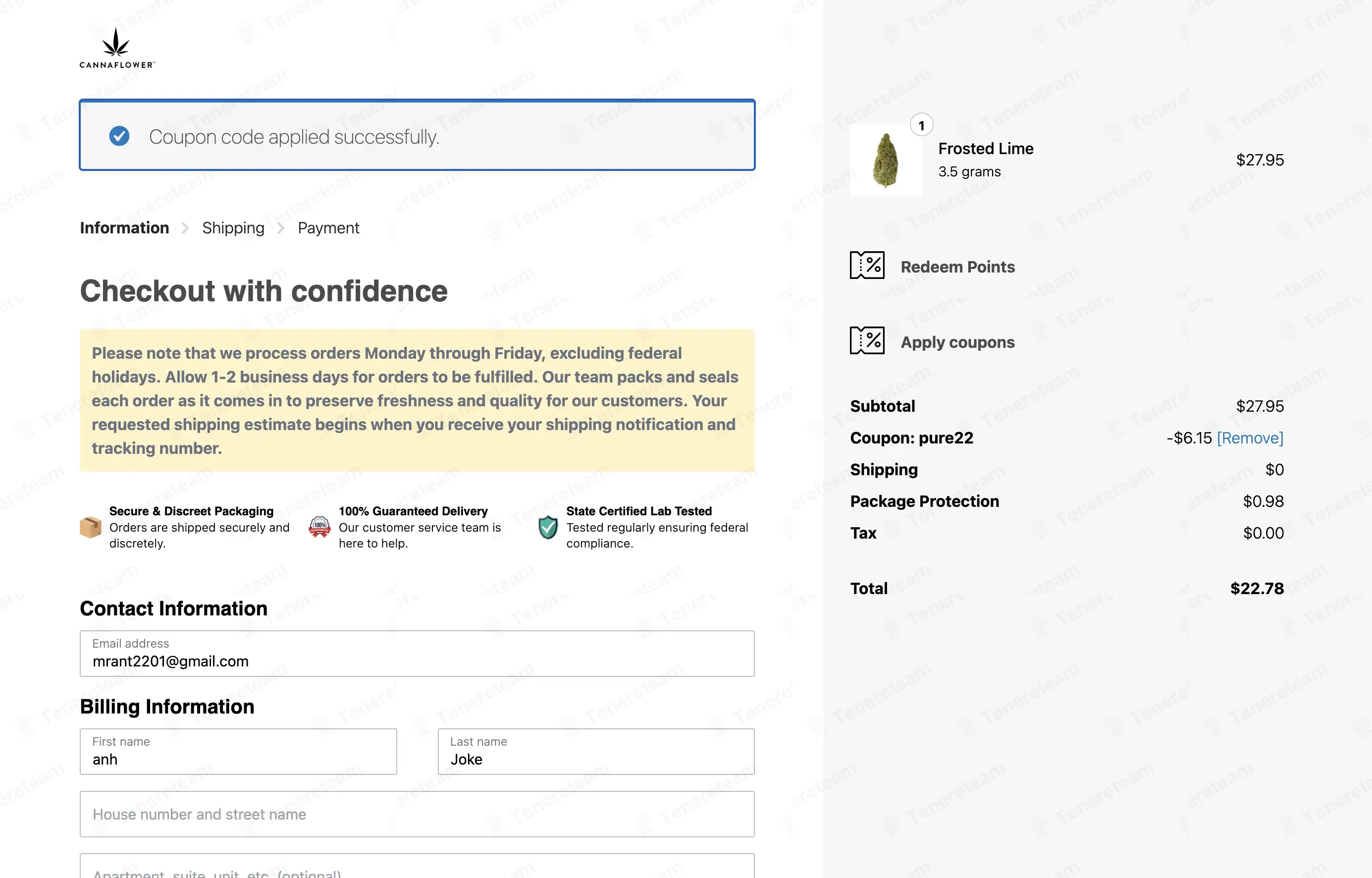
Task: Click the blue checkmark success icon
Action: pyautogui.click(x=119, y=136)
